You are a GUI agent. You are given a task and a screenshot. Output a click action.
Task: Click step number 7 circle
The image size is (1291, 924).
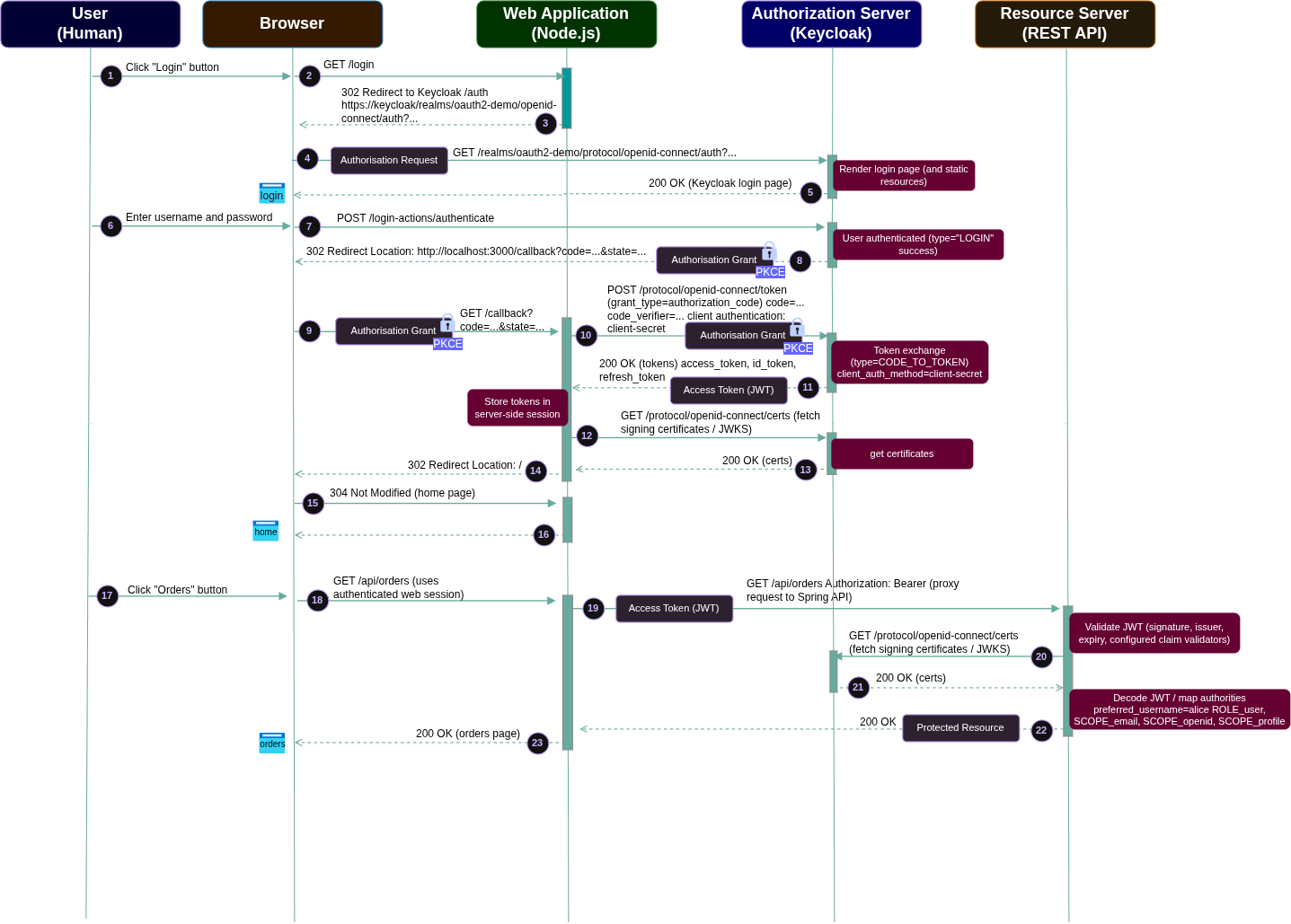(309, 227)
